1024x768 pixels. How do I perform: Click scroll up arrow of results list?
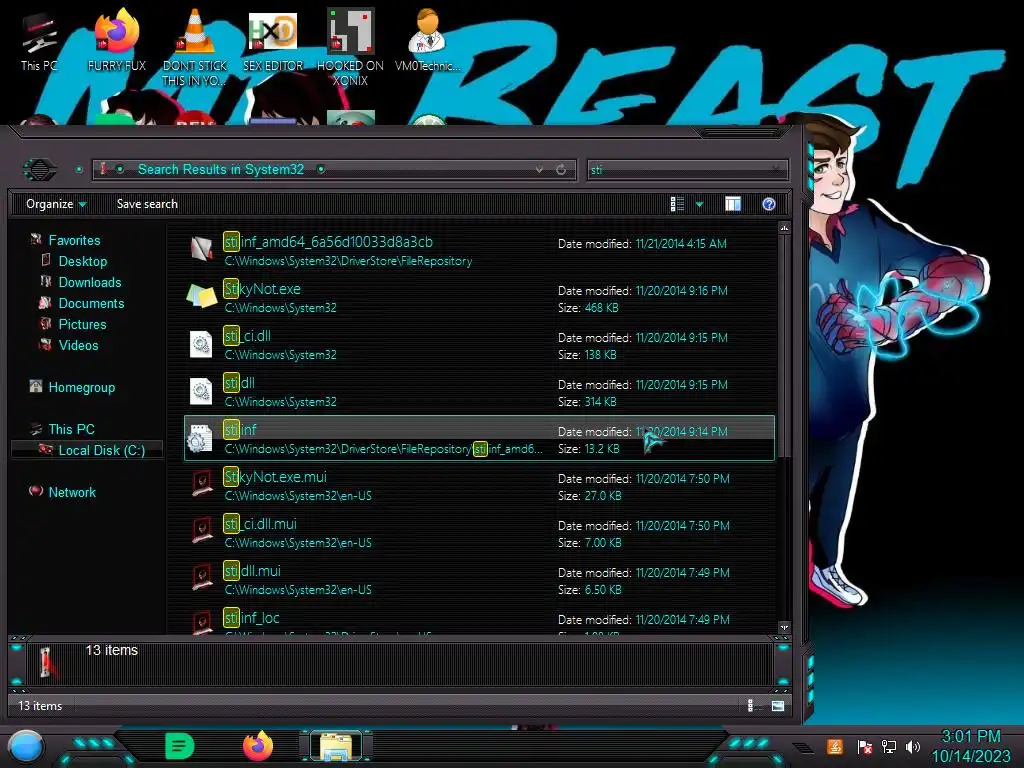pyautogui.click(x=784, y=228)
